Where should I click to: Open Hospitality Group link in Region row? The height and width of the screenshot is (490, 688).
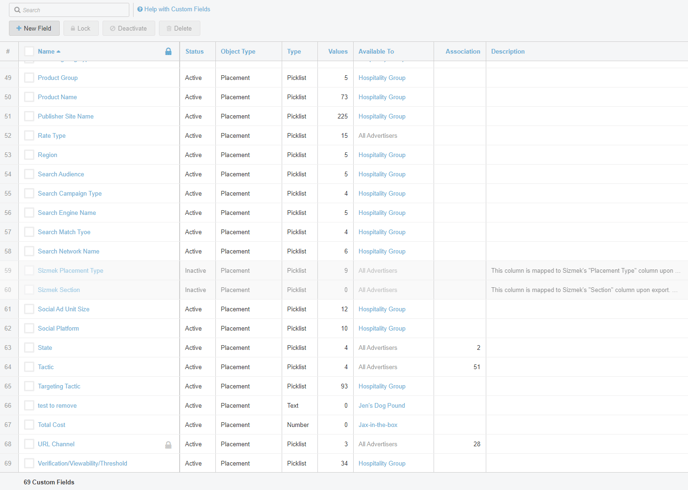point(382,155)
